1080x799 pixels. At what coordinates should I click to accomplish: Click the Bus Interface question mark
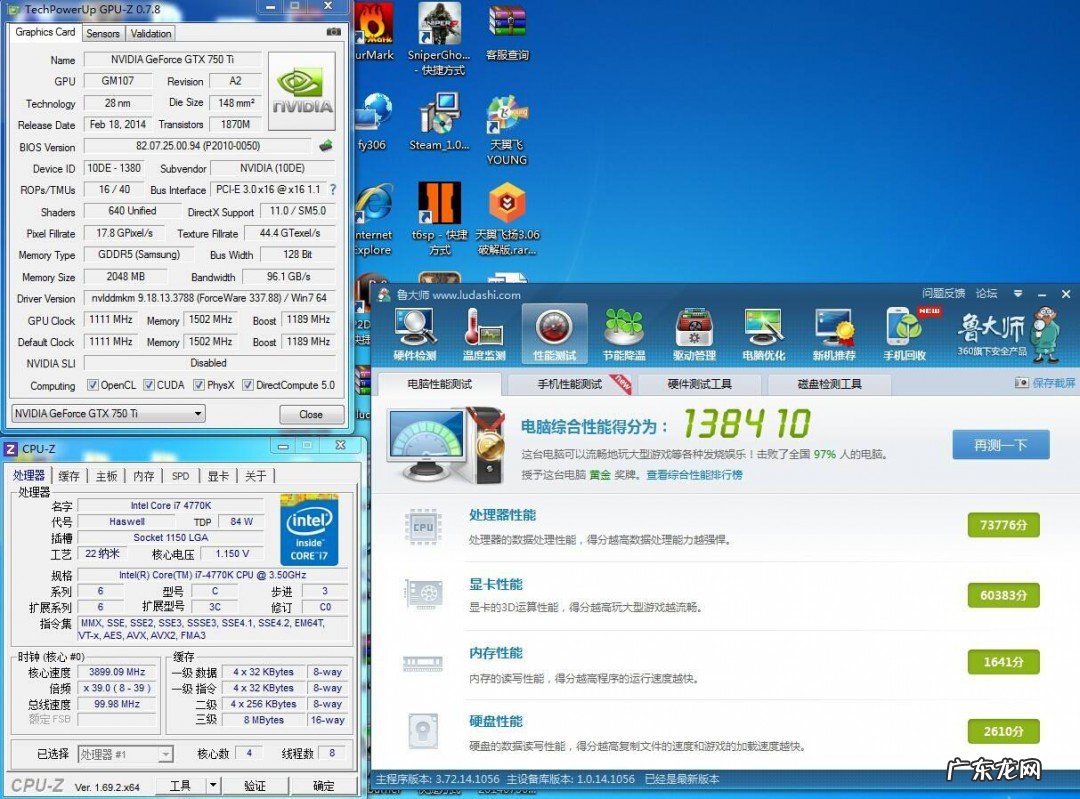[x=333, y=190]
